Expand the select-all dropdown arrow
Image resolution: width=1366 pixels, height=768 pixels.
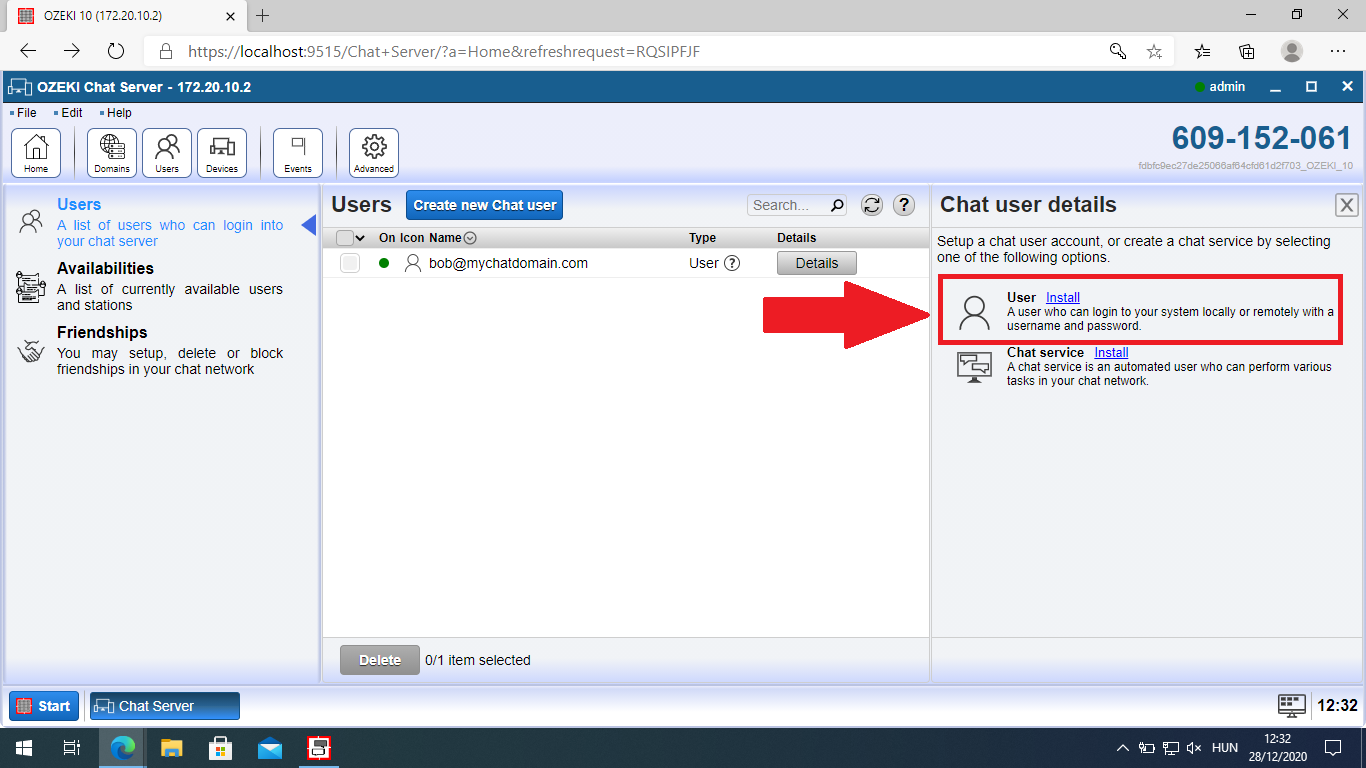pyautogui.click(x=361, y=238)
